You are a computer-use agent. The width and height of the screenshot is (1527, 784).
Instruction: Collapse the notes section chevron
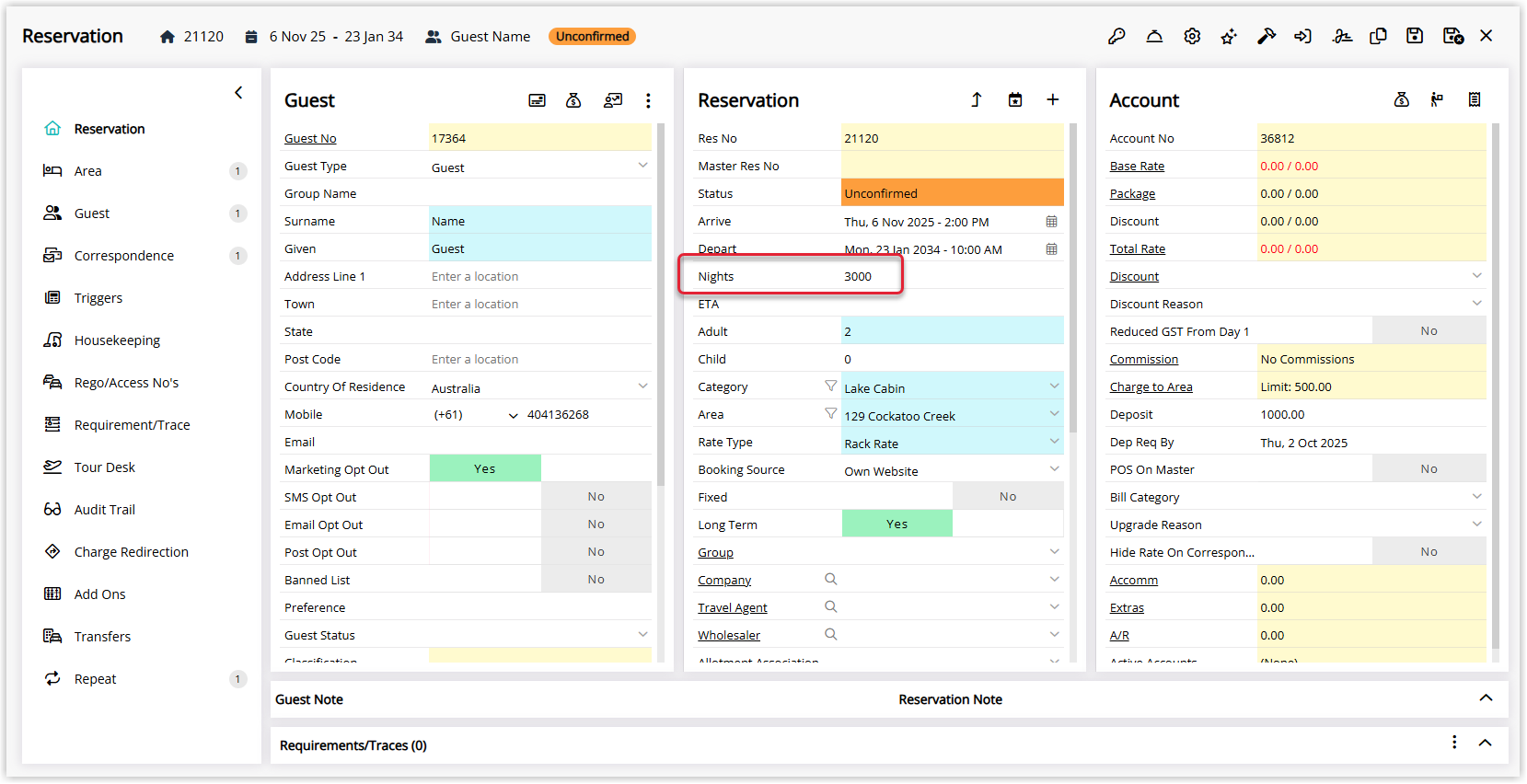click(x=1486, y=698)
